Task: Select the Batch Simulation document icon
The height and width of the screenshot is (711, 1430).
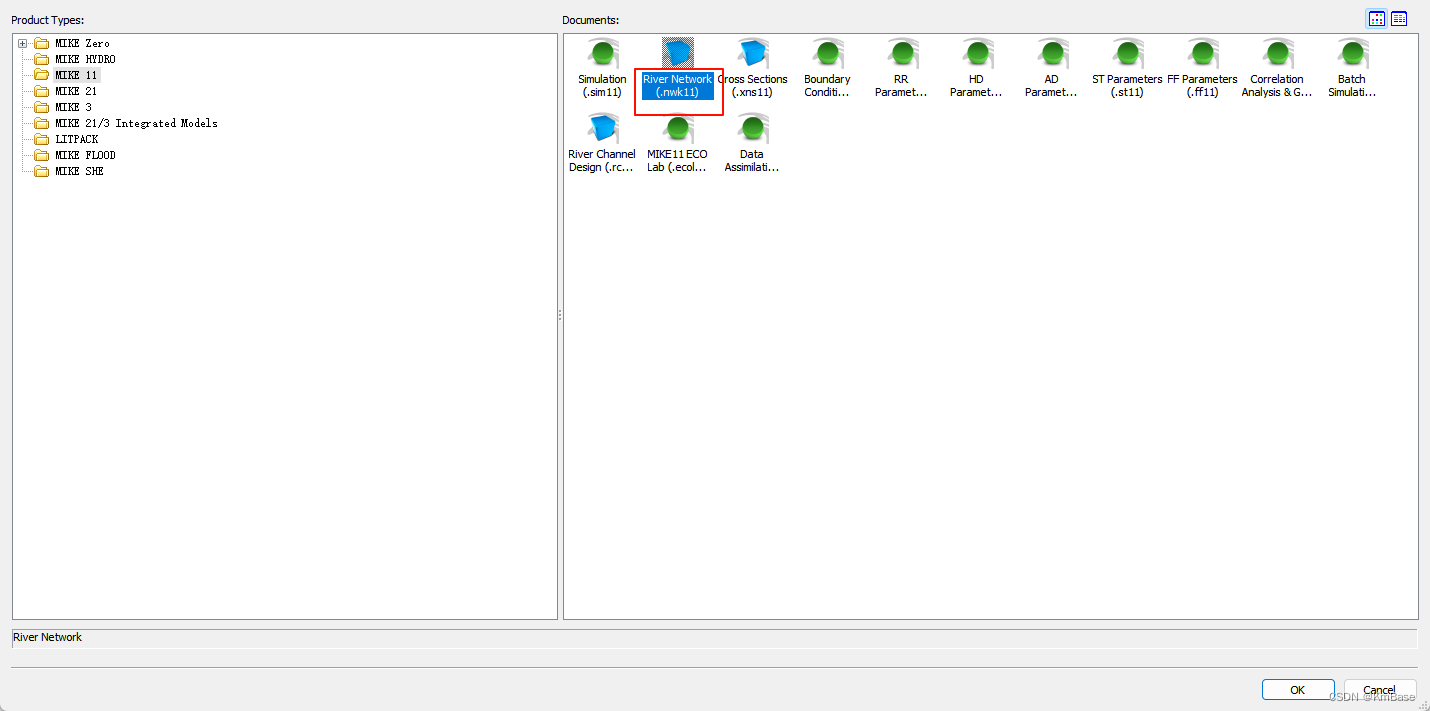Action: click(x=1352, y=55)
